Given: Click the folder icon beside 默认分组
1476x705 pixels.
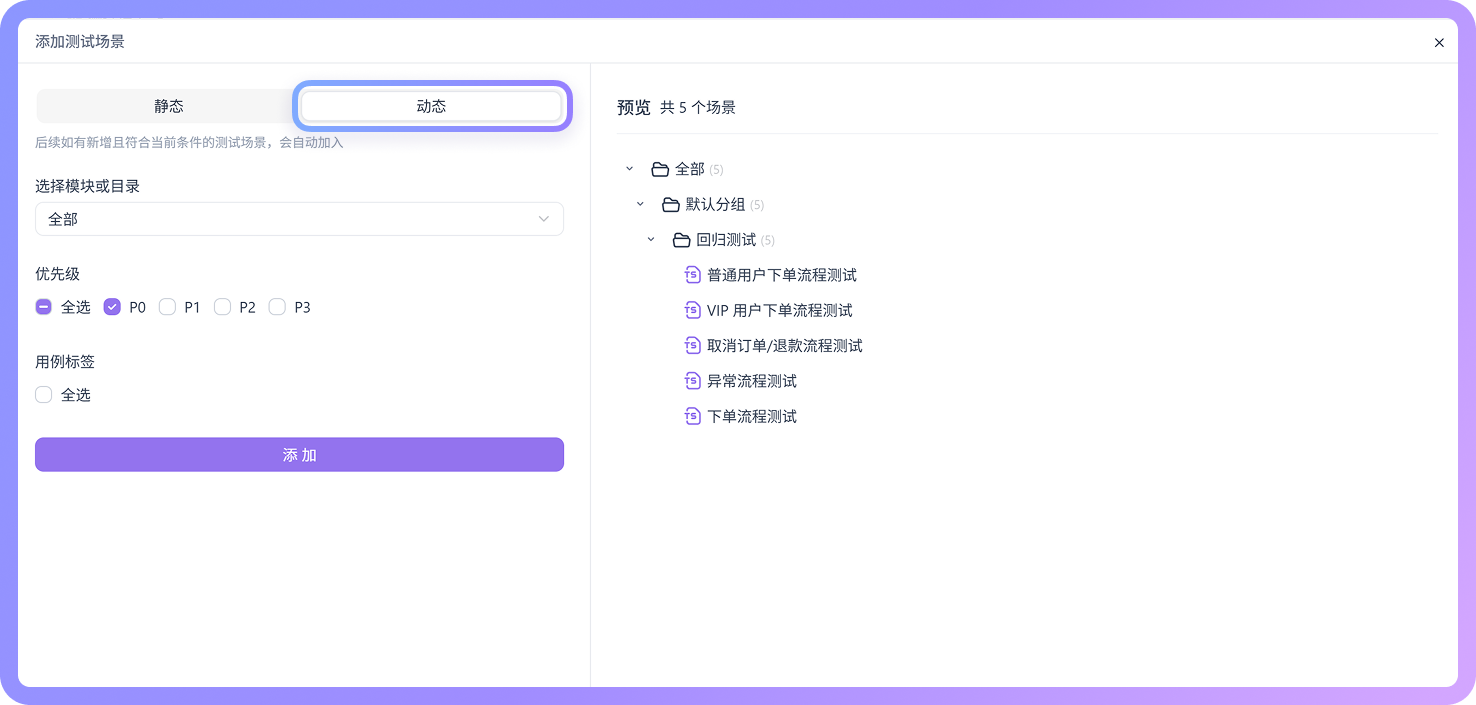Looking at the screenshot, I should (x=670, y=204).
